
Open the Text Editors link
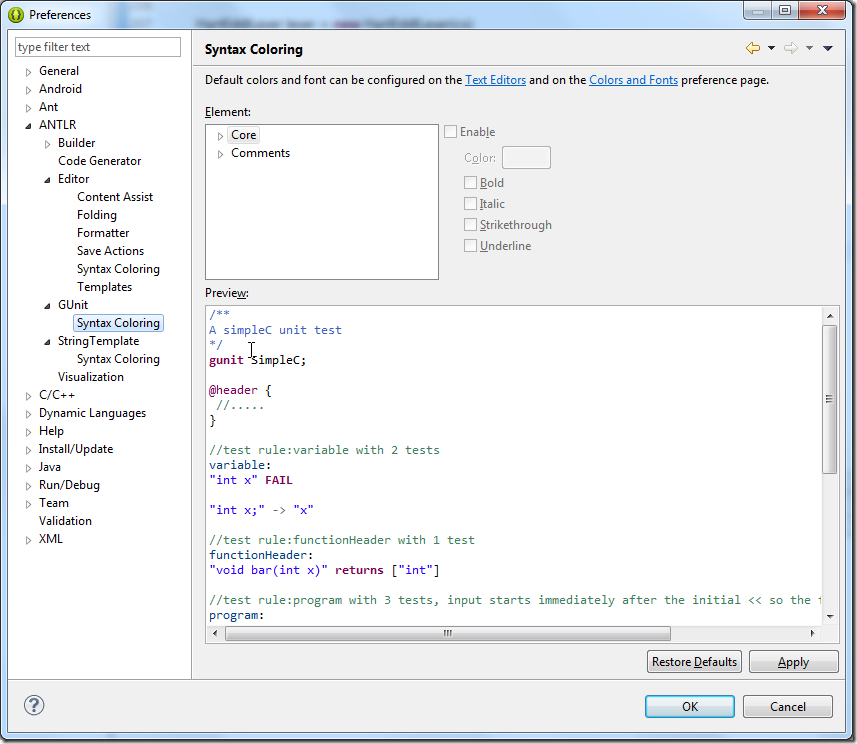pyautogui.click(x=495, y=80)
